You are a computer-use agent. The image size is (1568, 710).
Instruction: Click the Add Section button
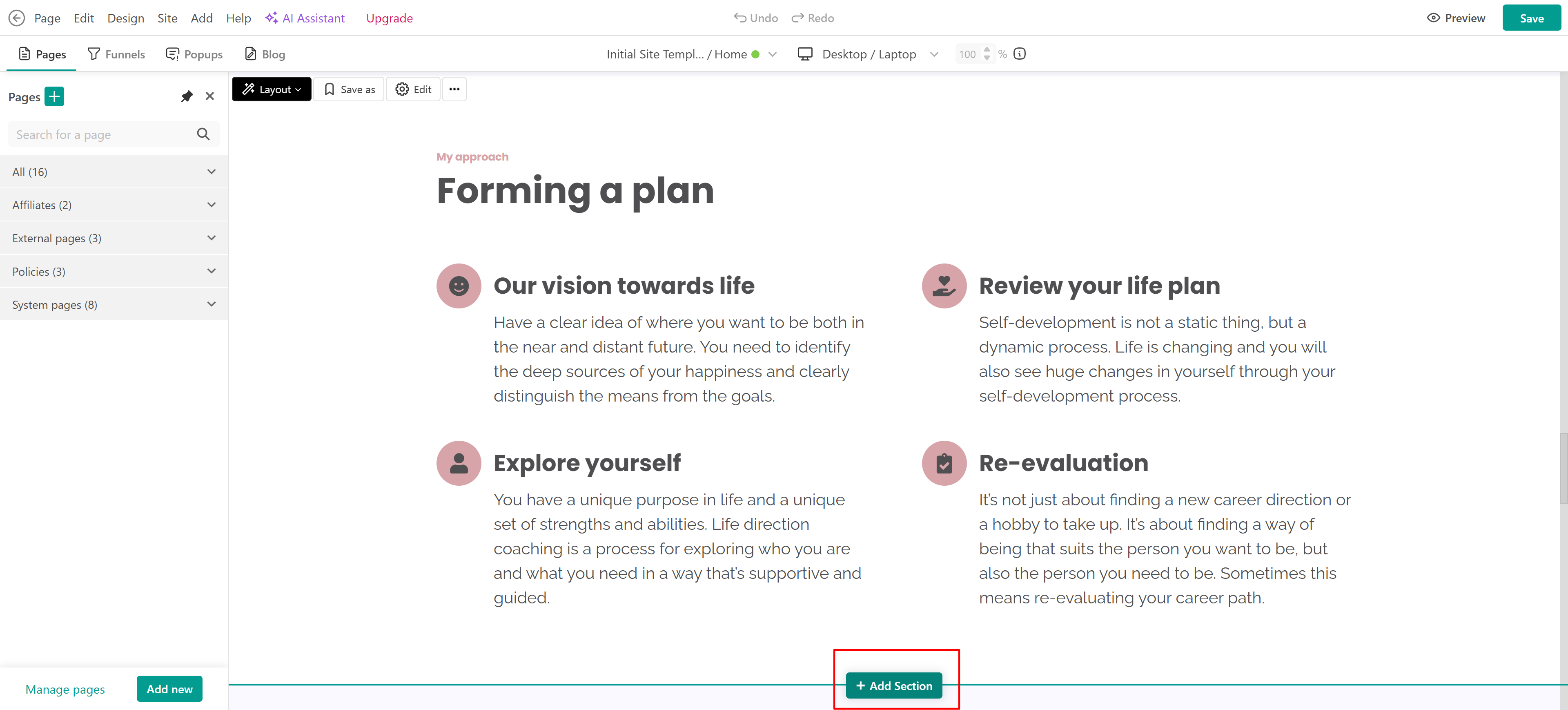(893, 685)
